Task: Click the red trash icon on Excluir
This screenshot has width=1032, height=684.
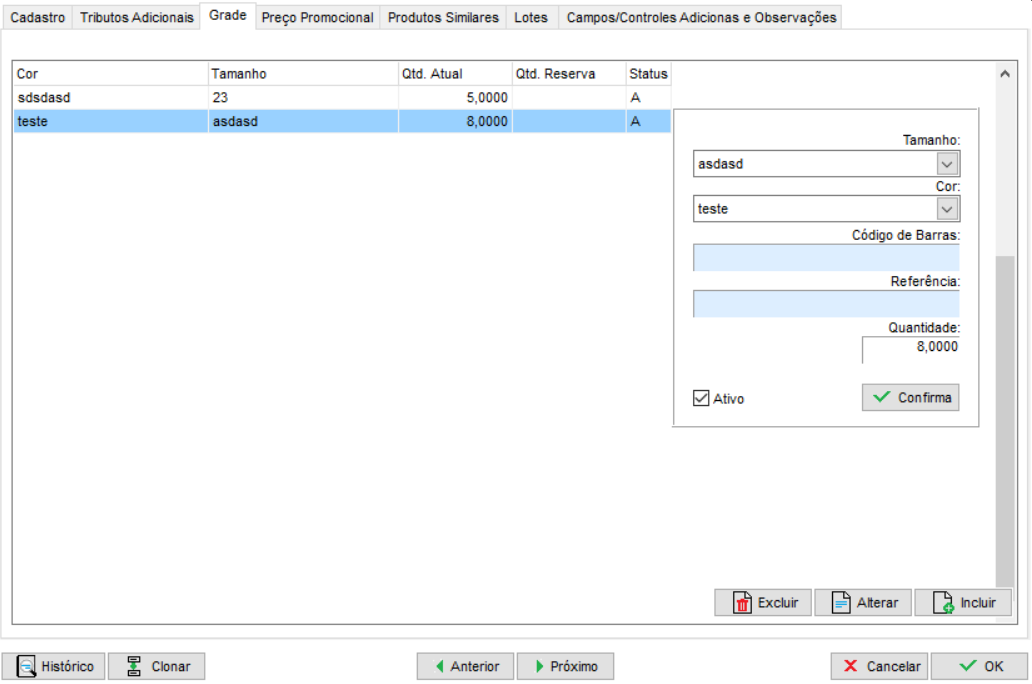Action: coord(742,602)
